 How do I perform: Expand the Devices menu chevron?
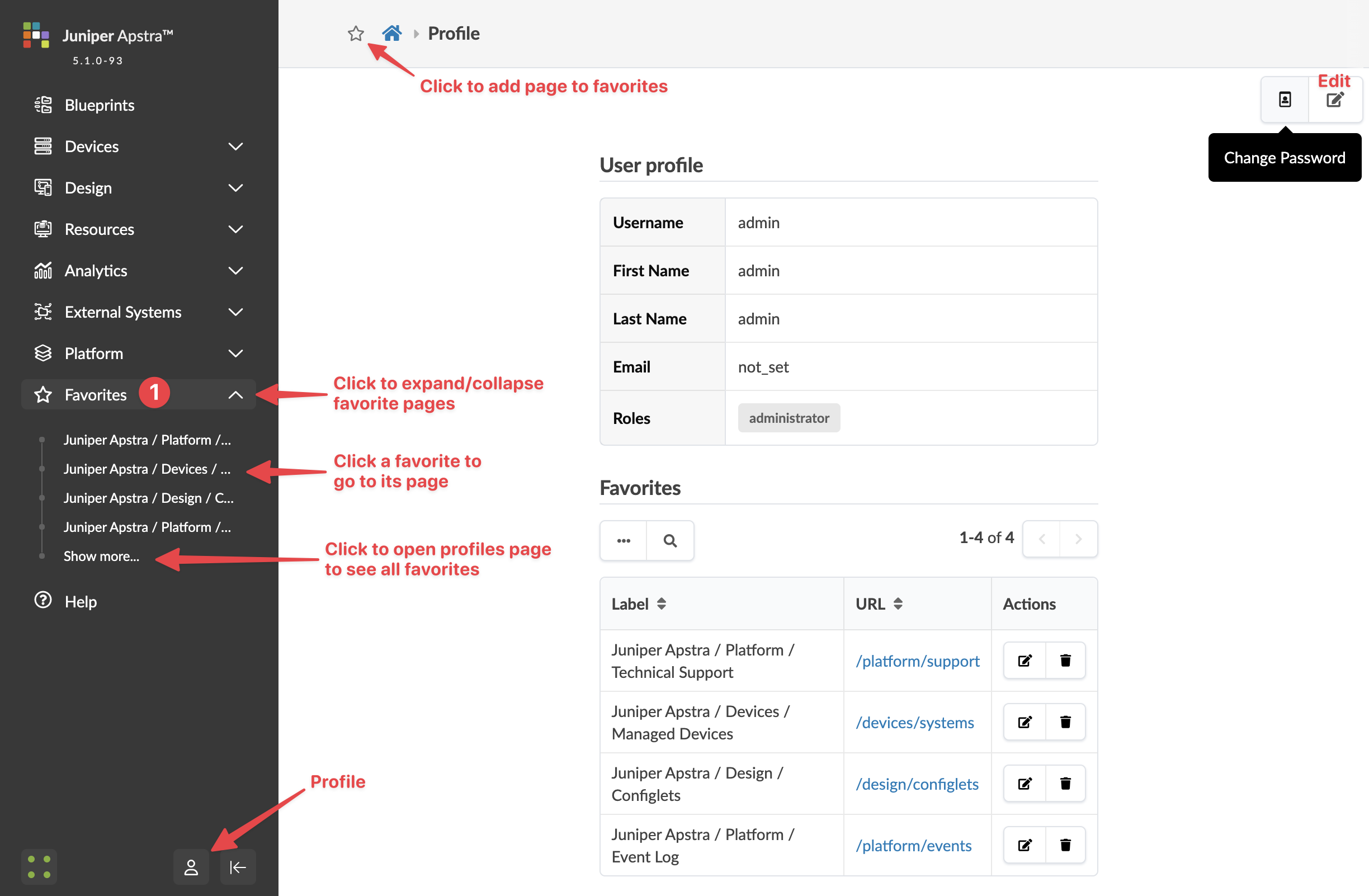pyautogui.click(x=235, y=147)
